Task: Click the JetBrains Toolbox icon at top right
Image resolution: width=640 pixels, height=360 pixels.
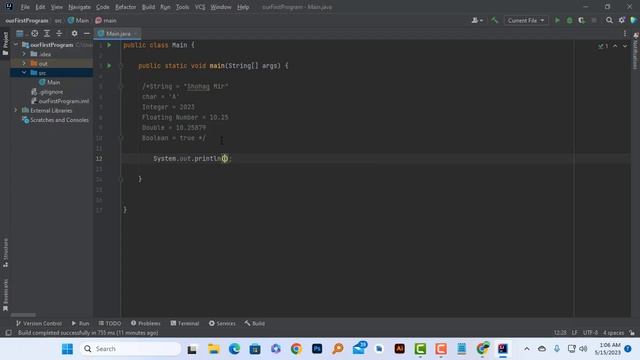Action: pyautogui.click(x=633, y=20)
